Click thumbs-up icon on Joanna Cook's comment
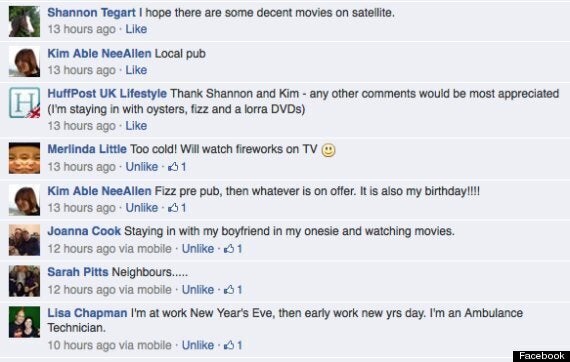 point(229,249)
